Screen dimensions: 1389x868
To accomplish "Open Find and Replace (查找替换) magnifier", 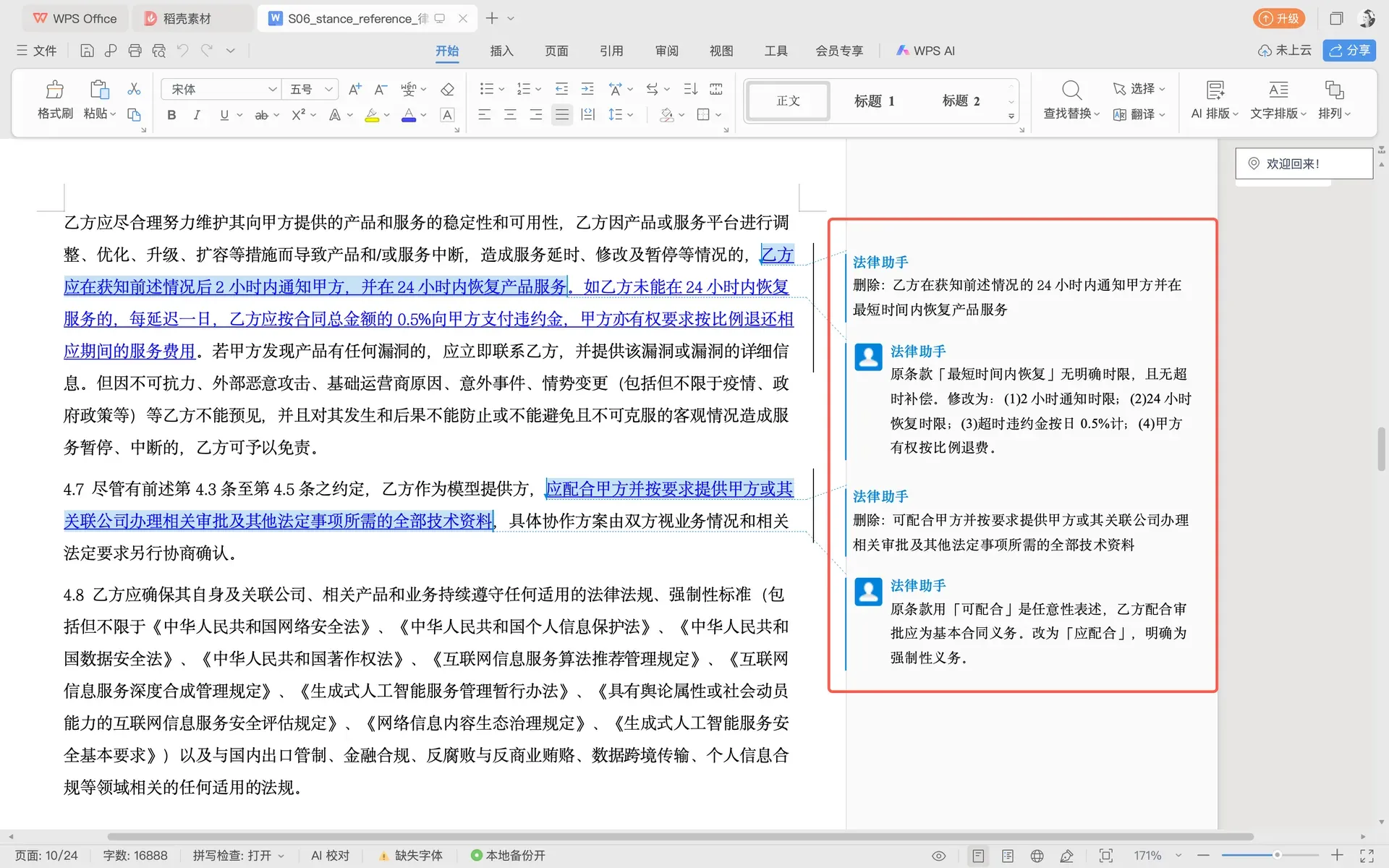I will [1071, 90].
